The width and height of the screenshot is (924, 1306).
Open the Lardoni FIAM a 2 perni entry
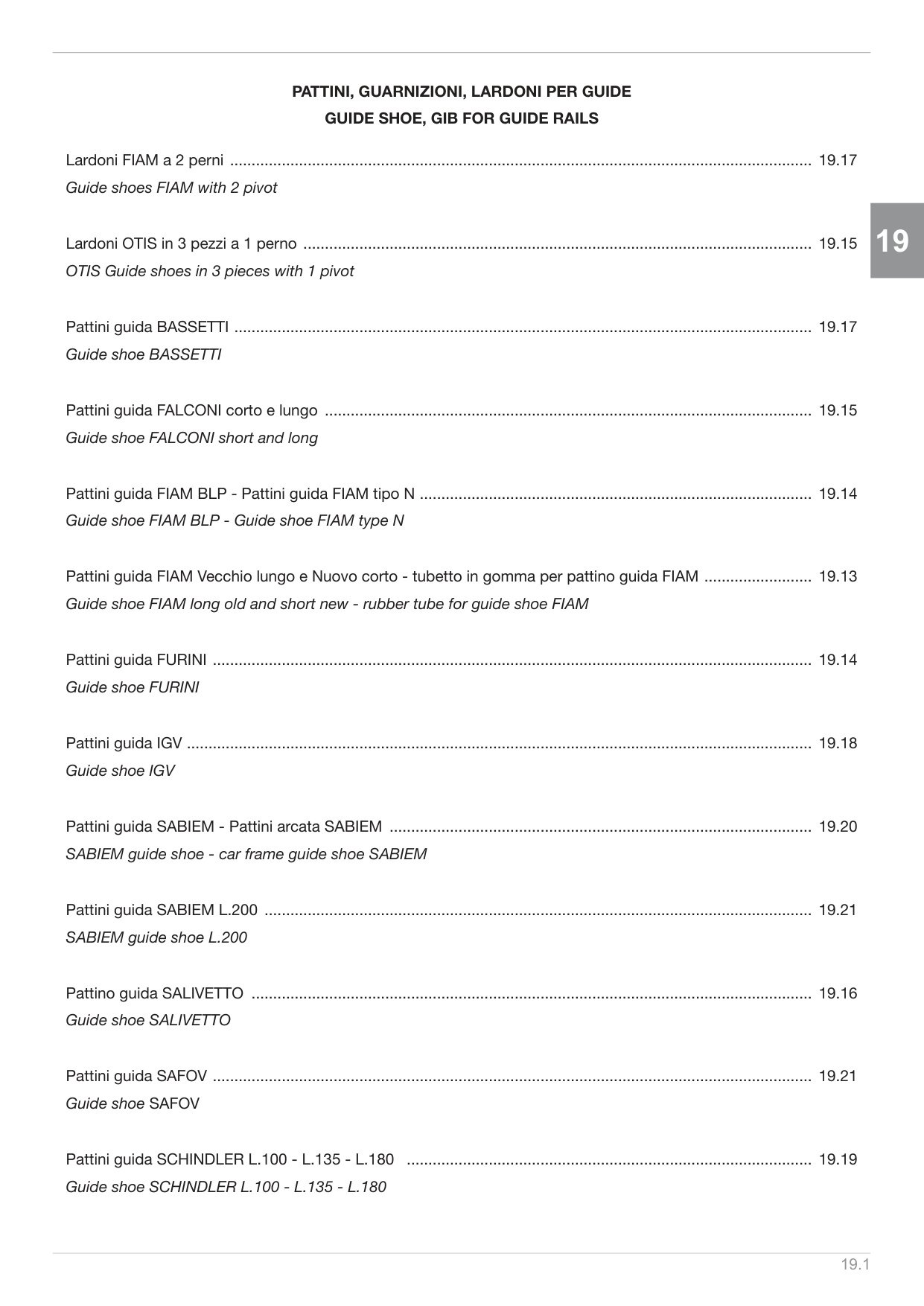(461, 160)
